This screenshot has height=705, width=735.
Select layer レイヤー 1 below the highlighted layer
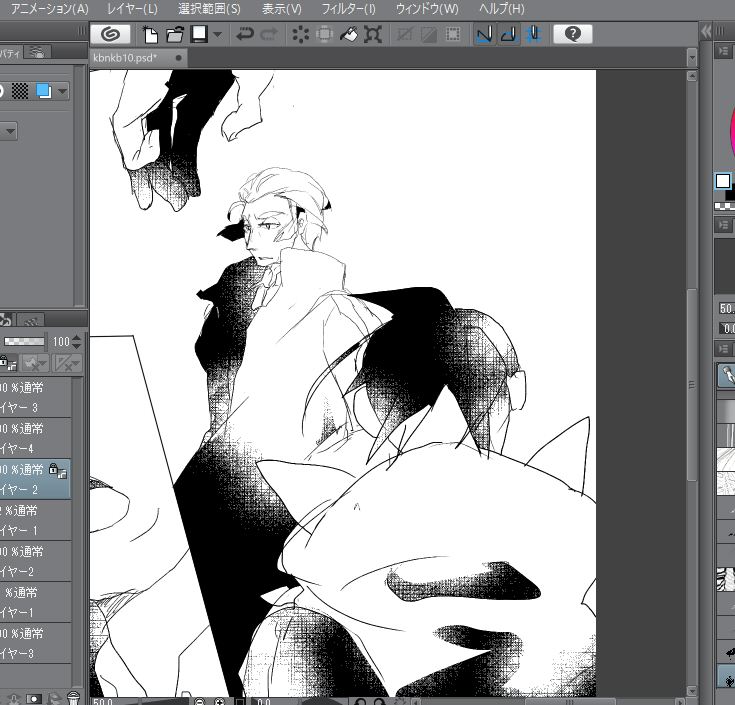point(35,520)
